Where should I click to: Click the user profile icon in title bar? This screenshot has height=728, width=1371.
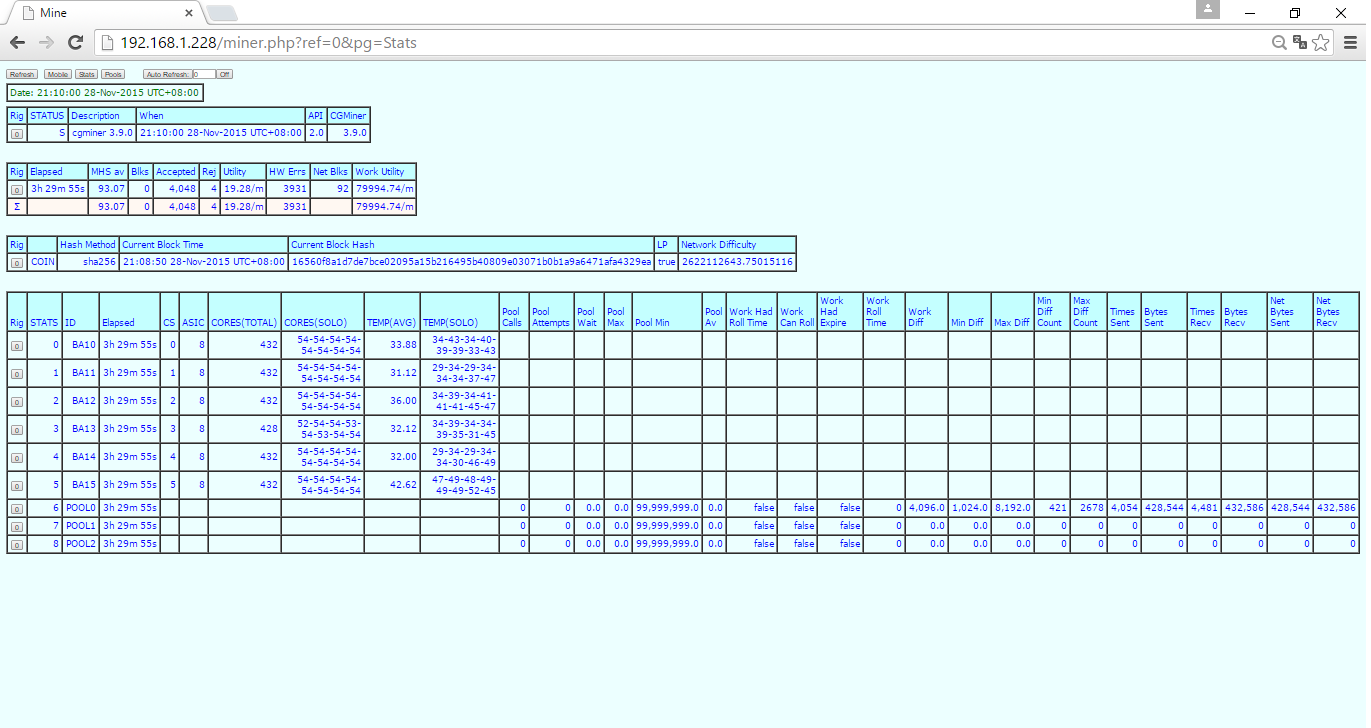tap(1208, 10)
